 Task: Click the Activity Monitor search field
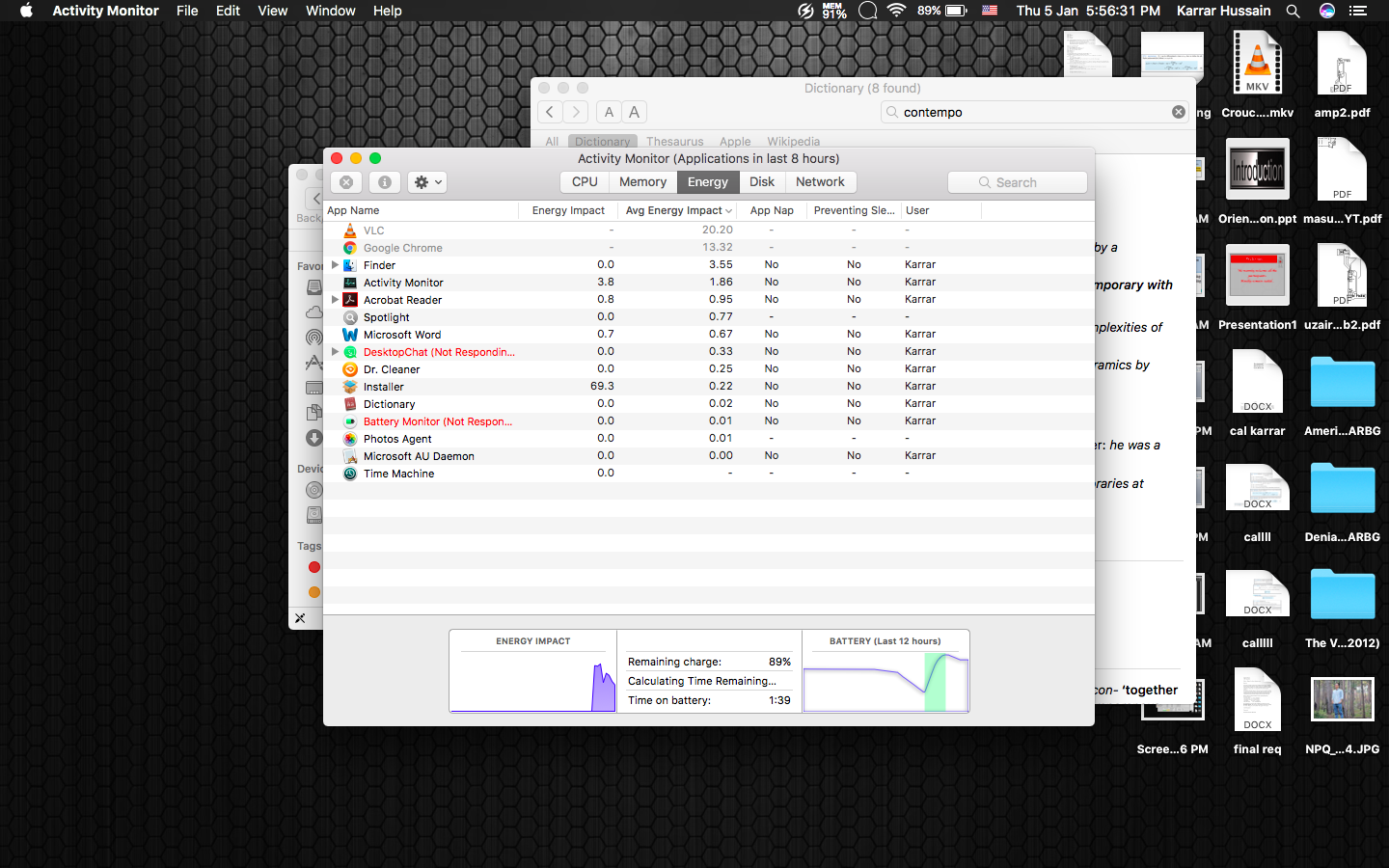[1018, 182]
